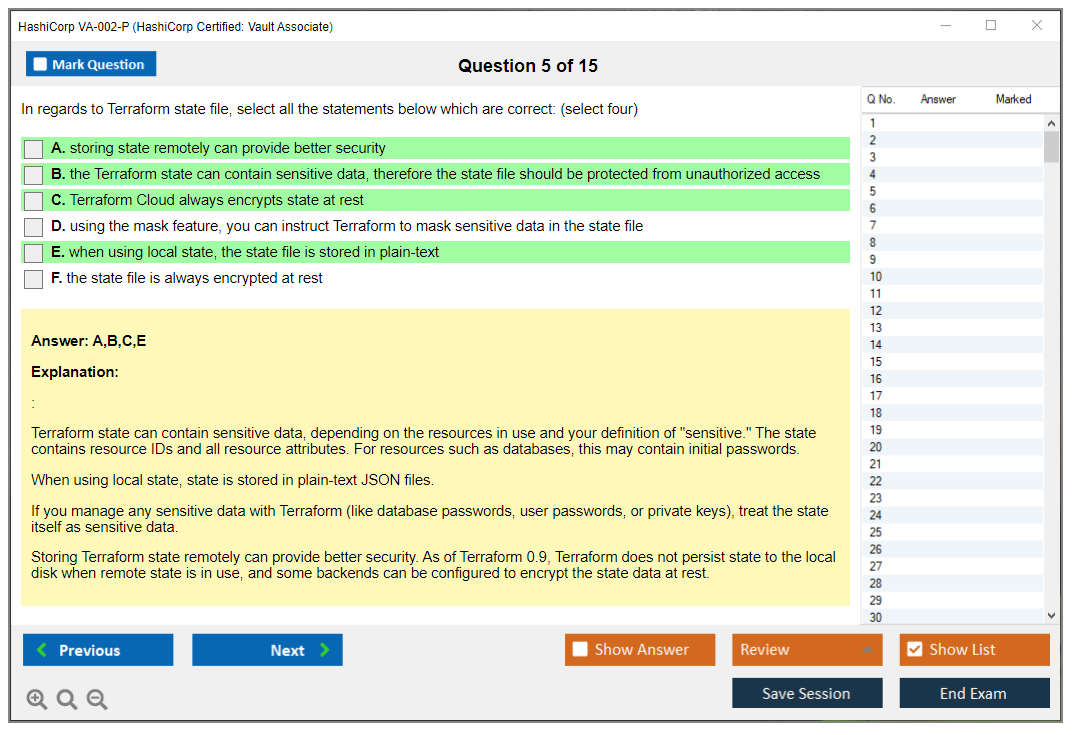The height and width of the screenshot is (735, 1075).
Task: Close the HashiCorp VA-002-P window
Action: point(1037,26)
